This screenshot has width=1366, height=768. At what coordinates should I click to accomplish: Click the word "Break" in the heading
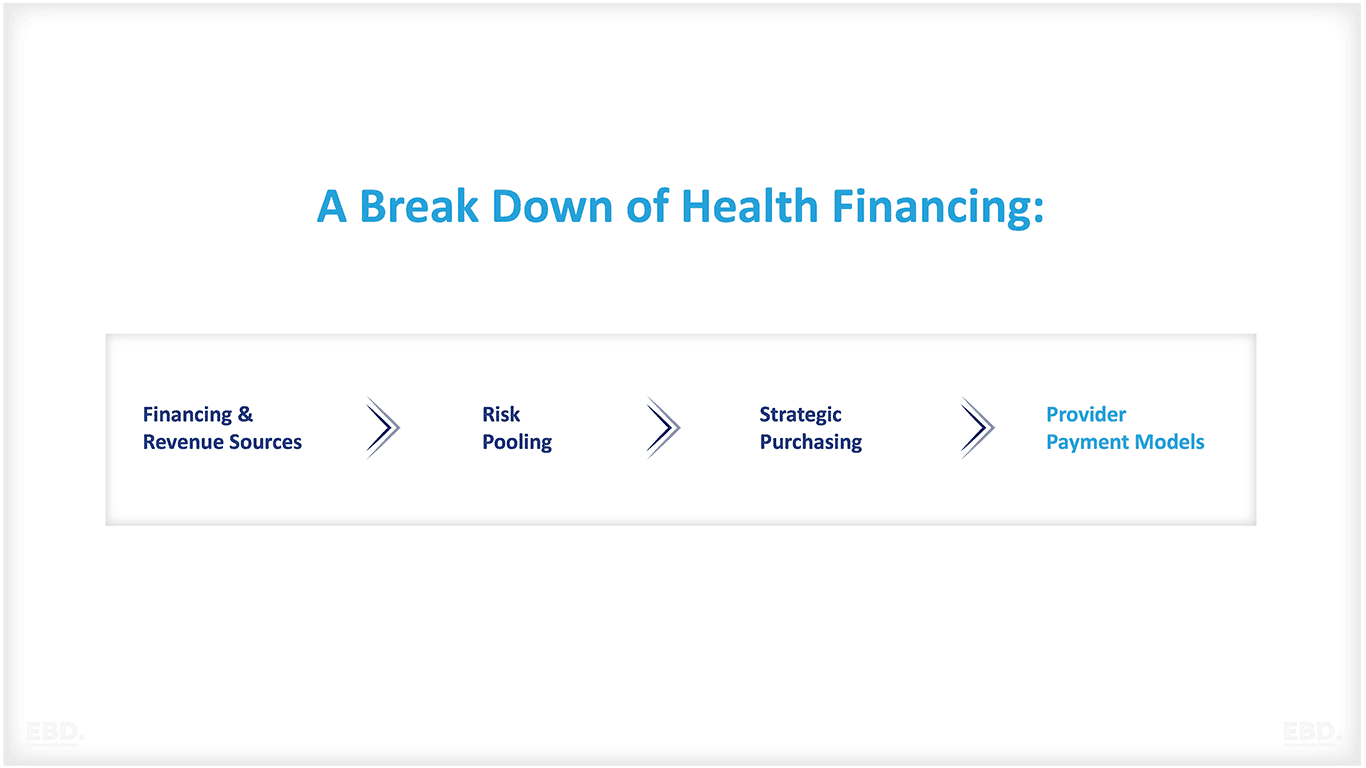coord(419,207)
